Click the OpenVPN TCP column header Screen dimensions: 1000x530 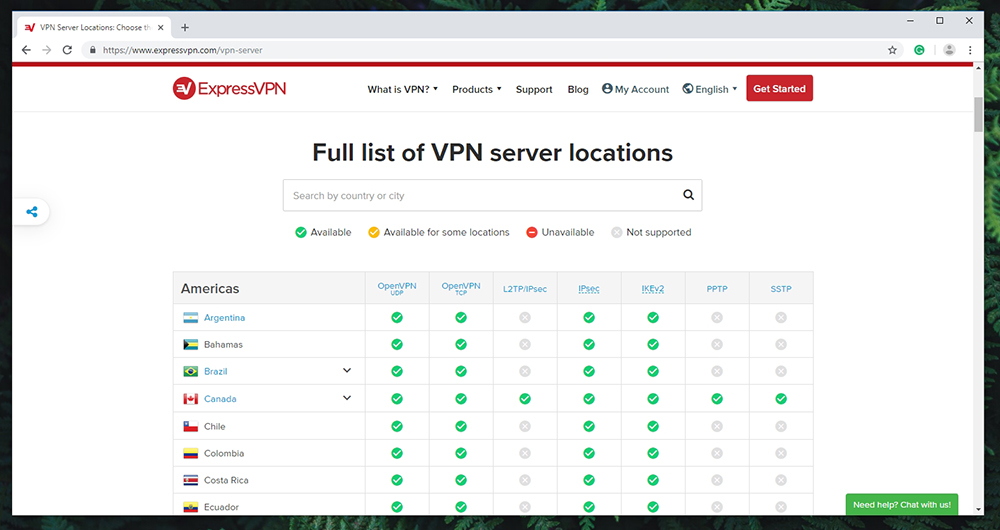(460, 288)
